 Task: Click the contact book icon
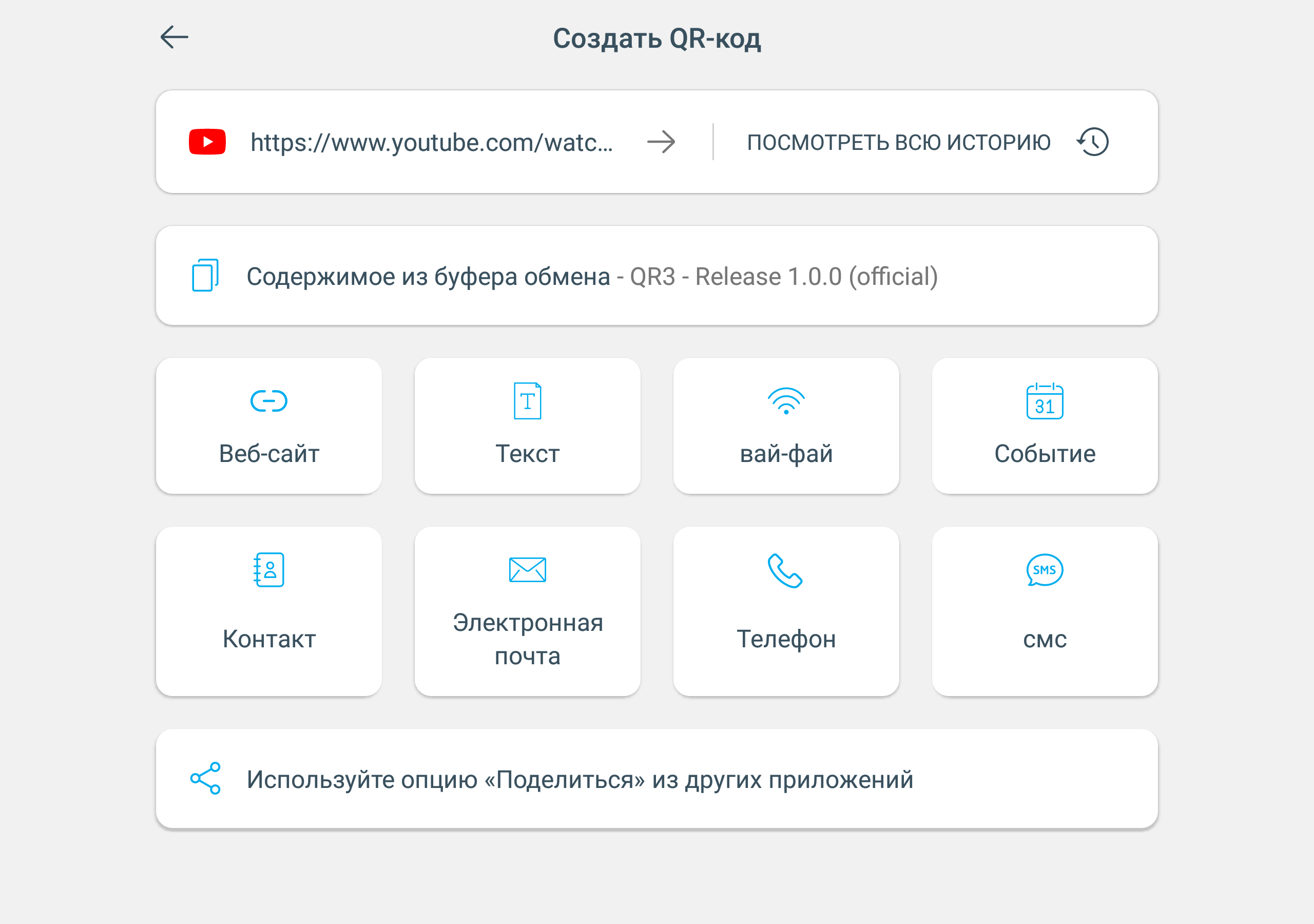pyautogui.click(x=268, y=570)
